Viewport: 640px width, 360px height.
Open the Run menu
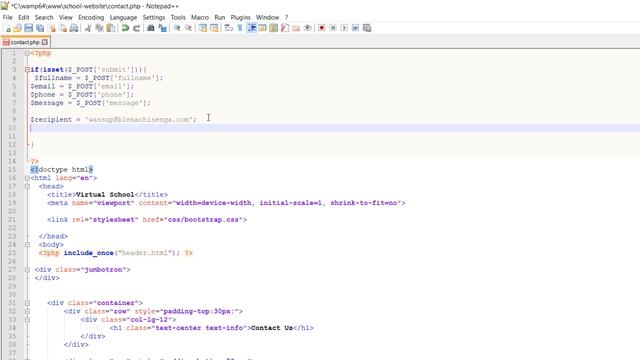click(220, 17)
